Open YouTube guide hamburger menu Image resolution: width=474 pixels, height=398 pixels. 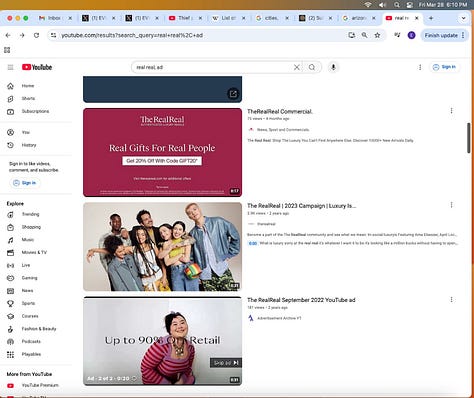(10, 67)
